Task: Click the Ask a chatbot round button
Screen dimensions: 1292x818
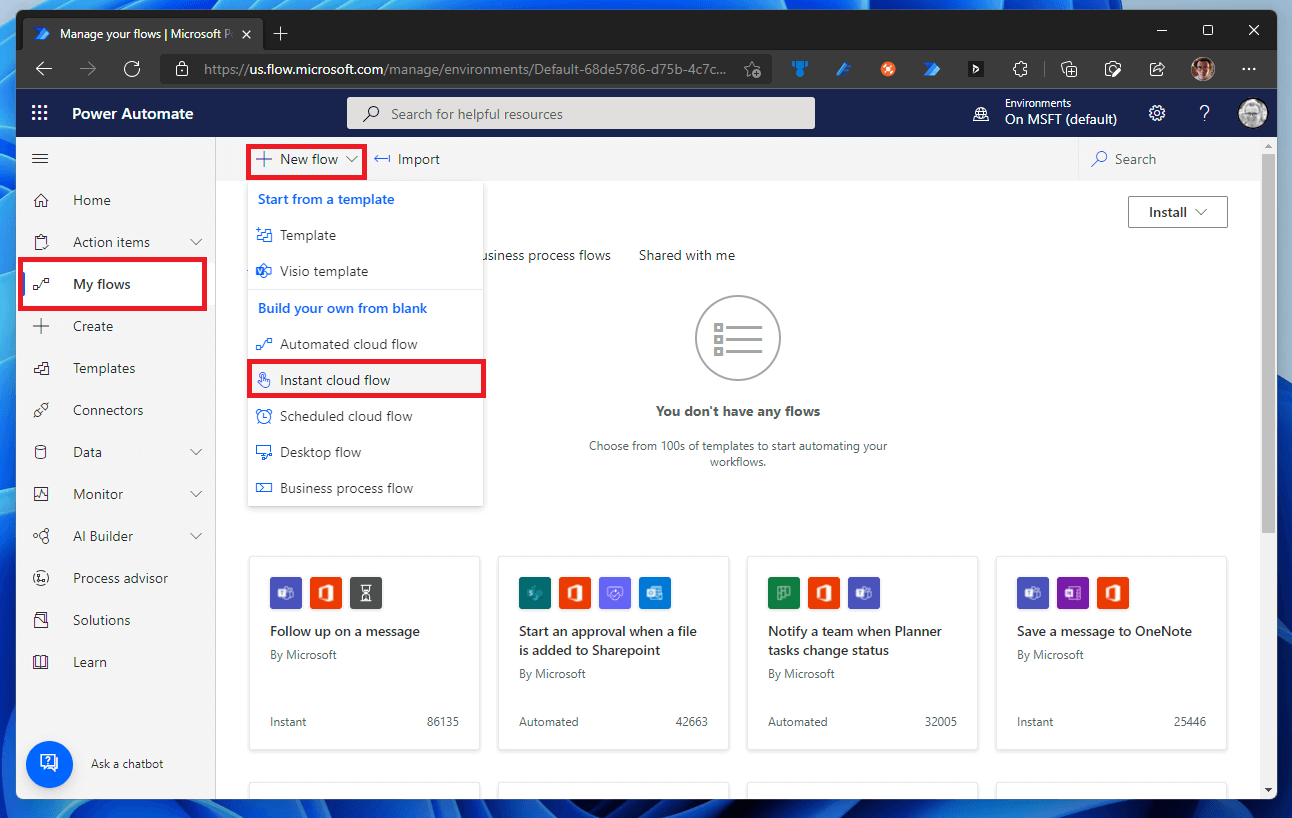Action: (50, 763)
